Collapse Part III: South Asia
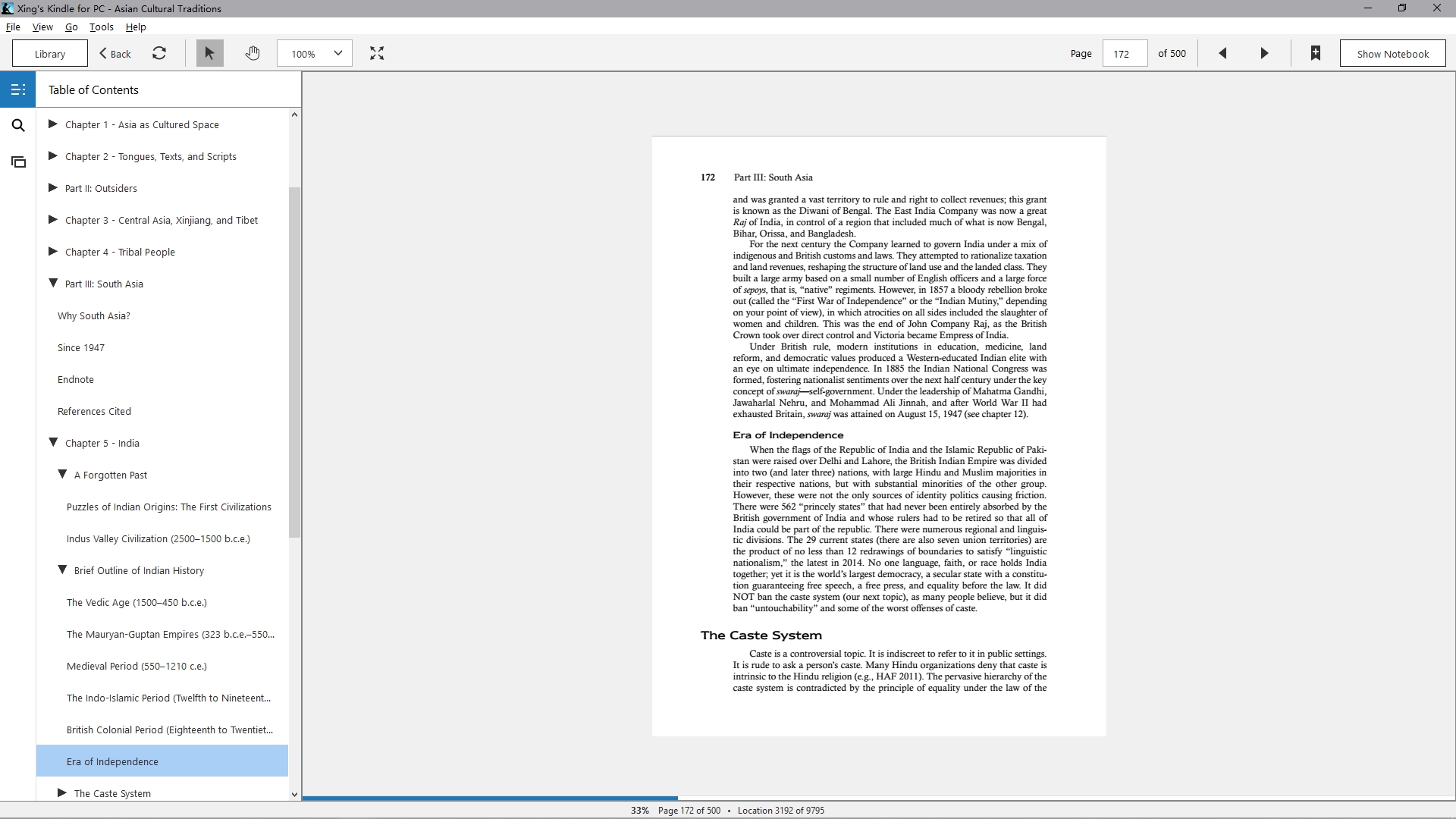Viewport: 1456px width, 819px height. 53,283
